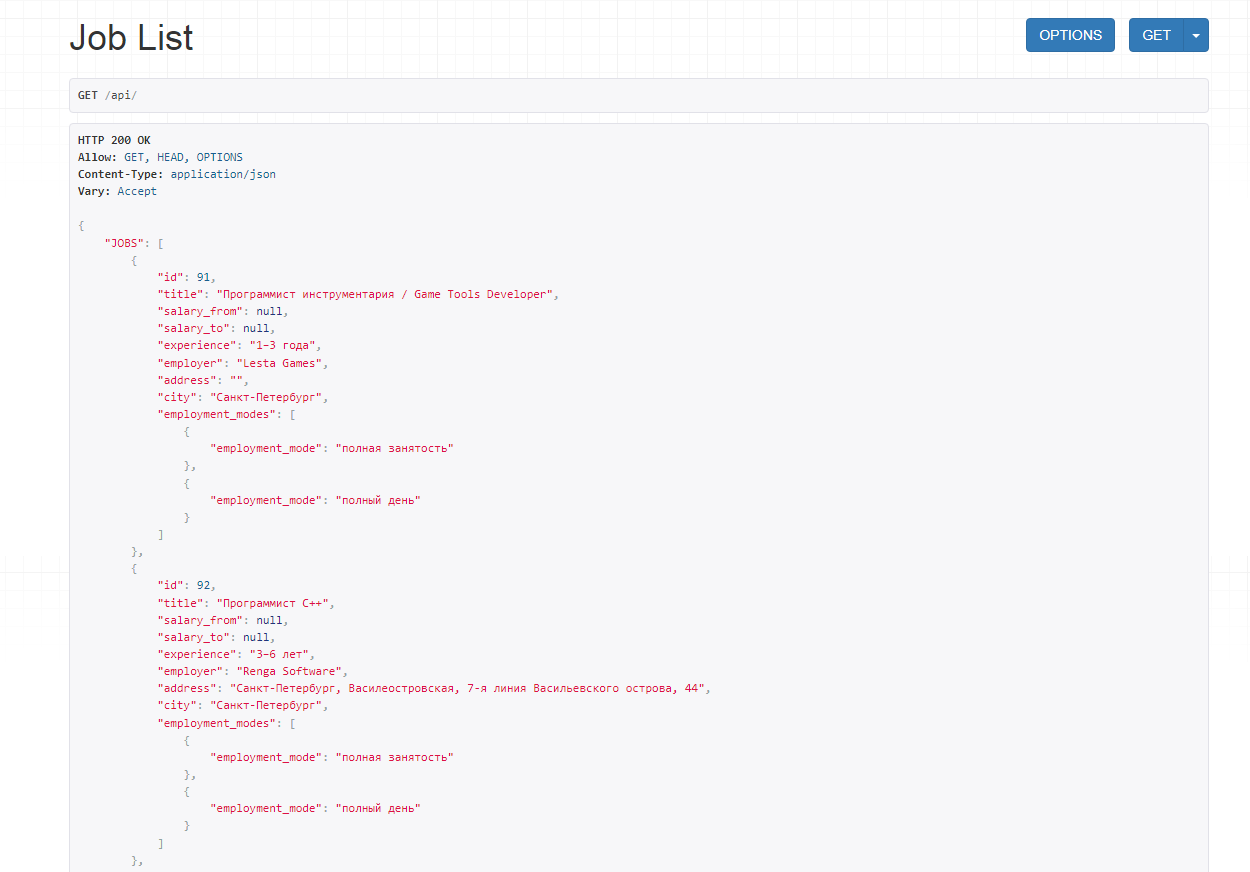
Task: Select the id value 91
Action: [203, 277]
